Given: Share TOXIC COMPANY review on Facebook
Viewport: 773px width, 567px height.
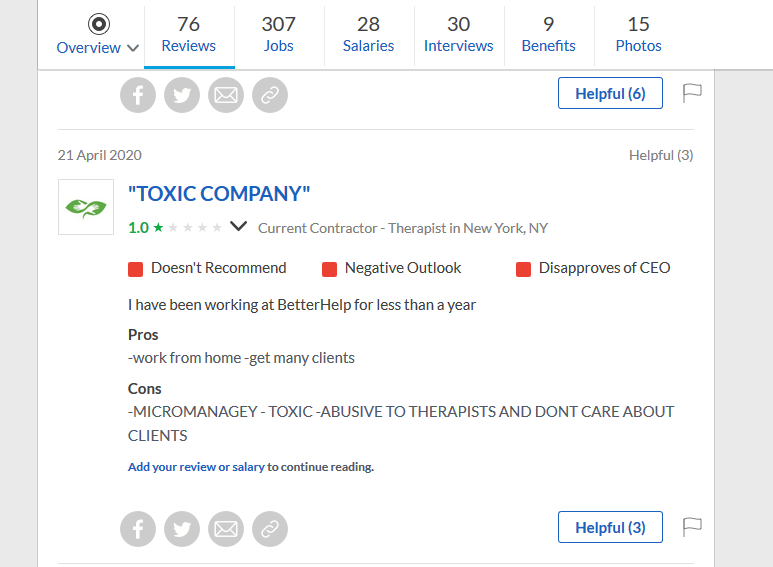Looking at the screenshot, I should (138, 529).
